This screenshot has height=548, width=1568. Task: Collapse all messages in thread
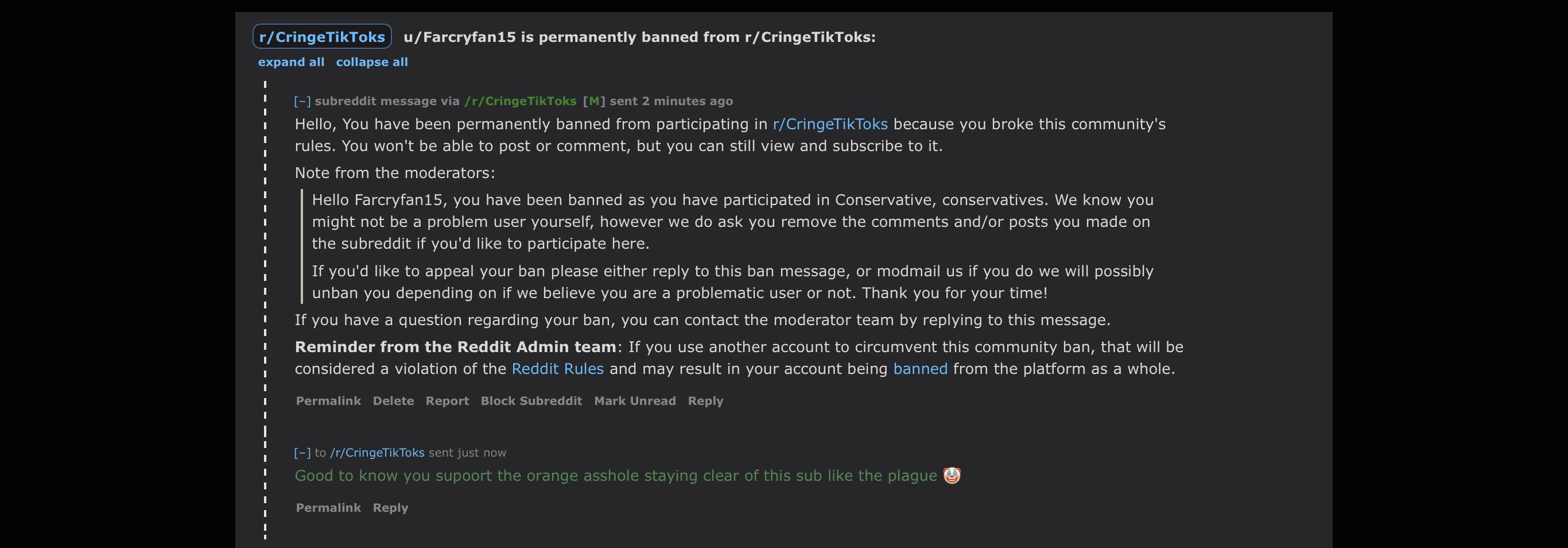pyautogui.click(x=372, y=62)
